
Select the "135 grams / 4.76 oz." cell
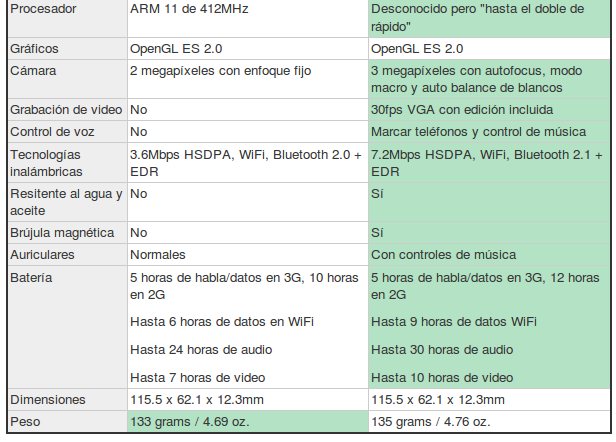(431, 422)
